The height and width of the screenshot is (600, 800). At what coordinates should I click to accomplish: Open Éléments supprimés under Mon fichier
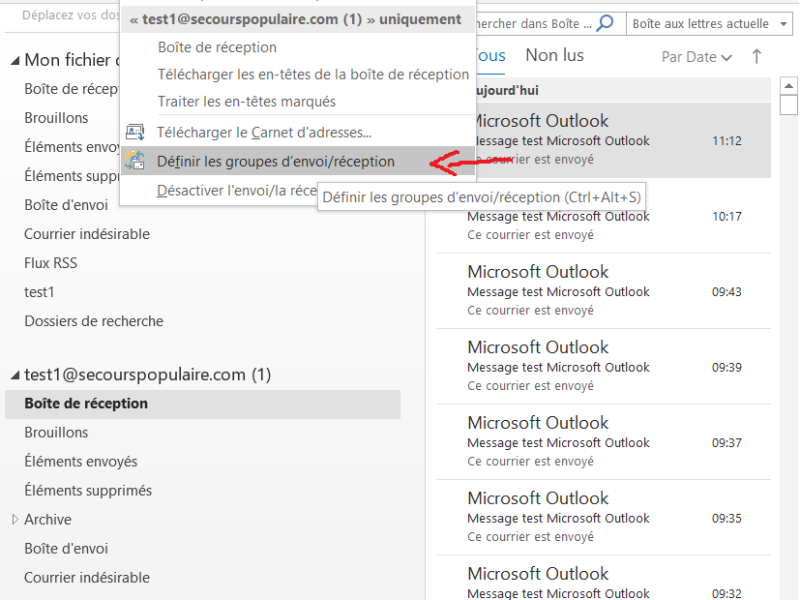click(71, 176)
